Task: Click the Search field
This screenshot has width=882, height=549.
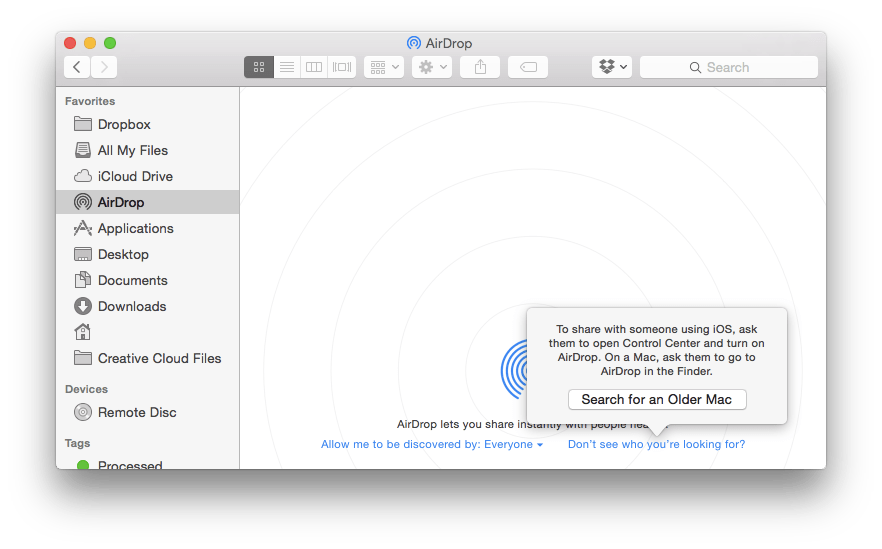Action: click(729, 67)
